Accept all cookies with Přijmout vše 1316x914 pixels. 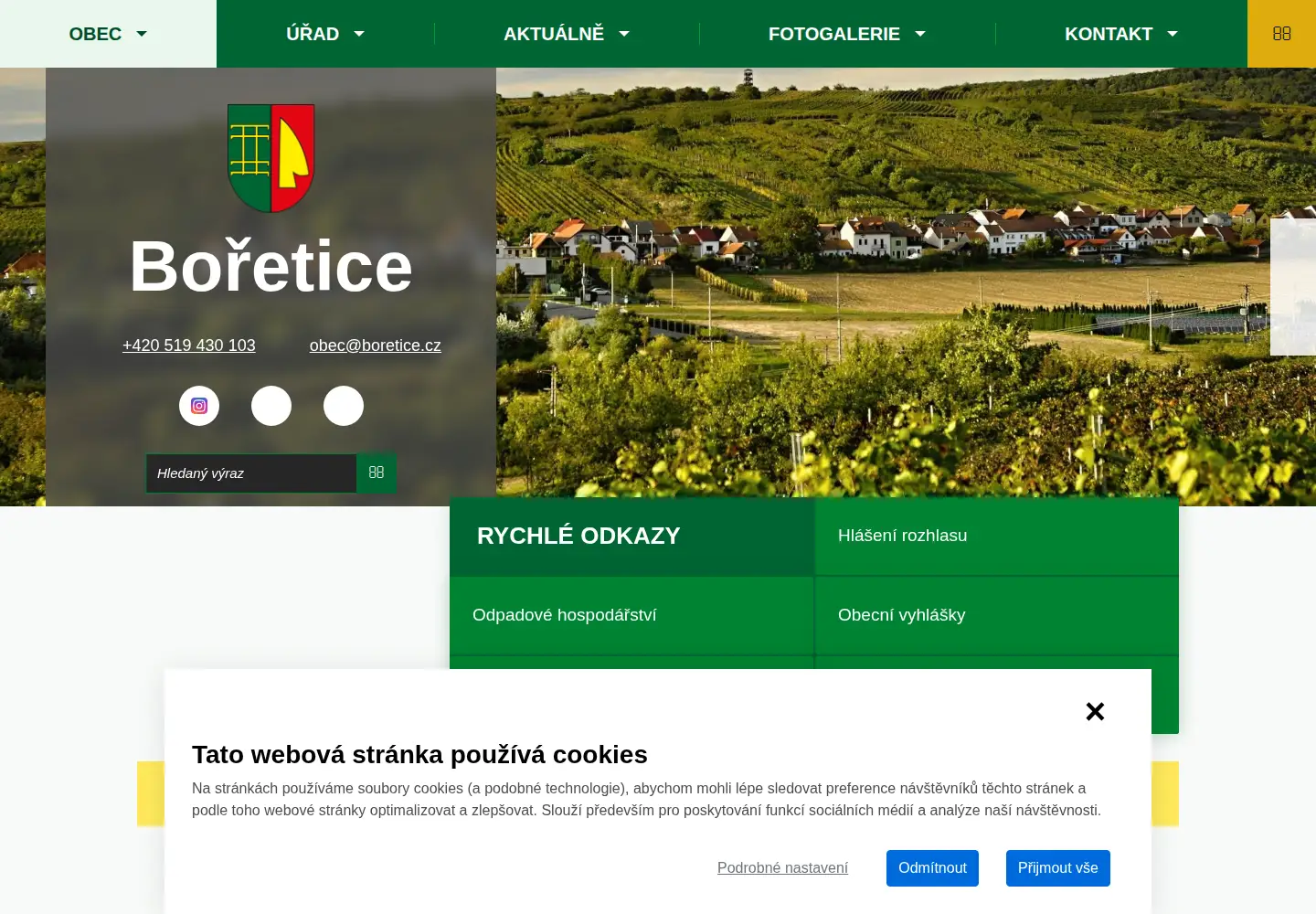pyautogui.click(x=1058, y=868)
